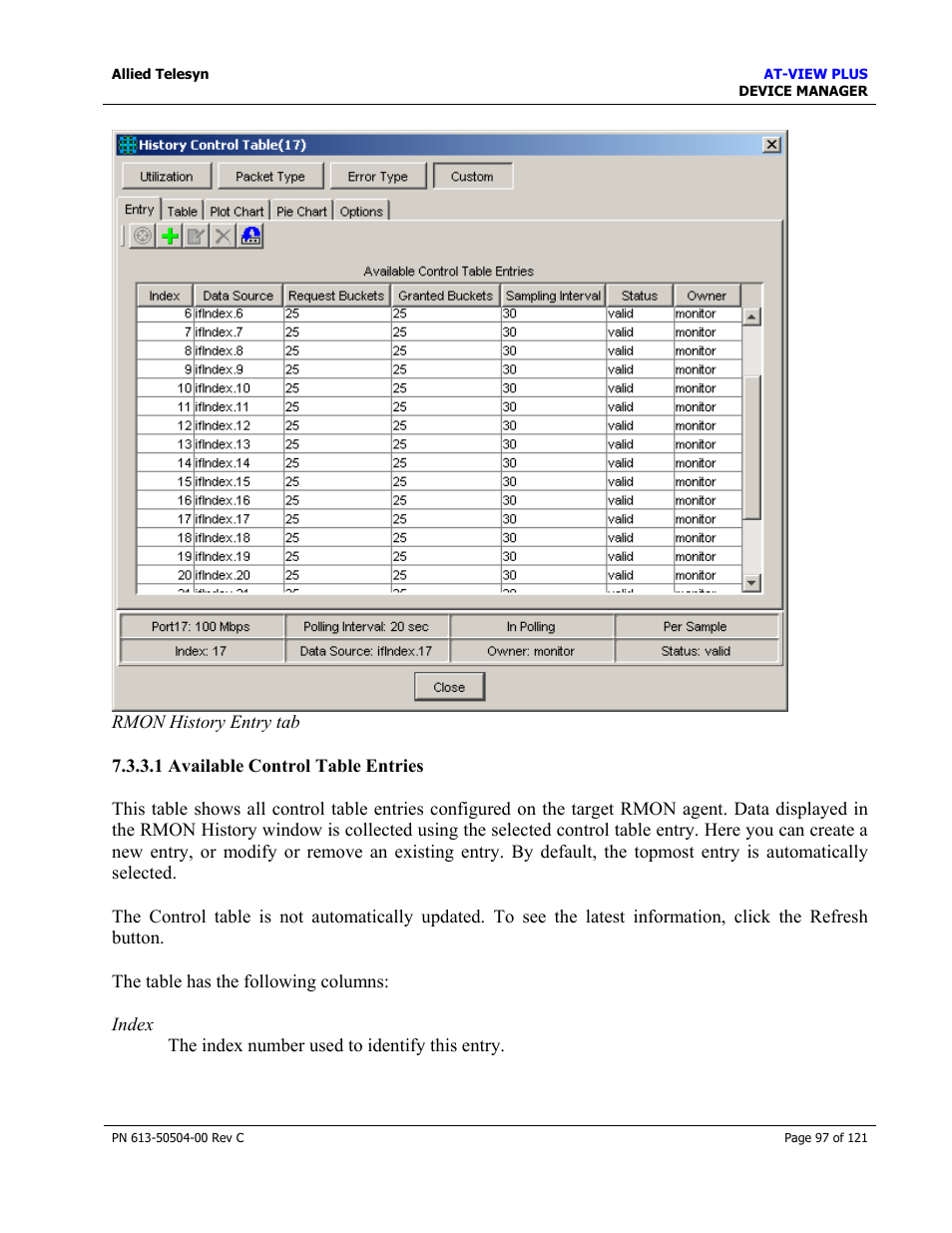Screen dimensions: 952x1233
Task: Click the modify entry pencil icon
Action: point(197,236)
